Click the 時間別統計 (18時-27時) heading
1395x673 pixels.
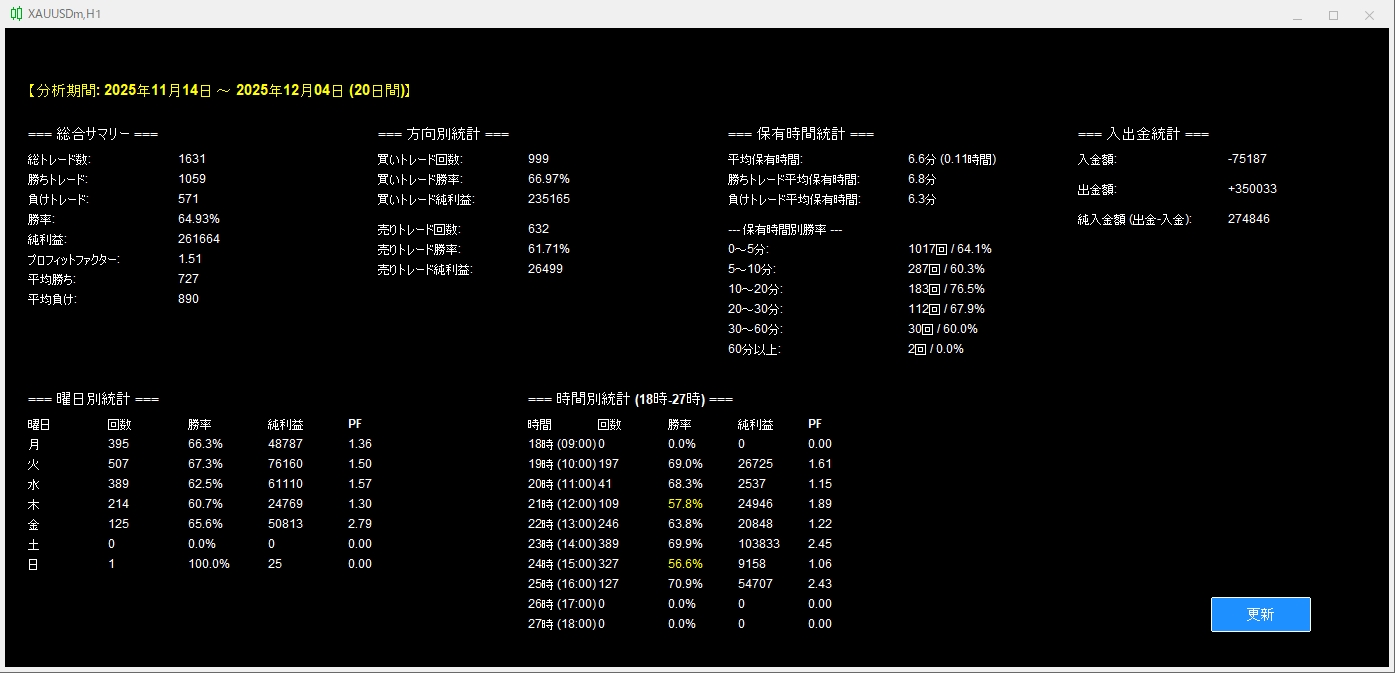click(630, 399)
